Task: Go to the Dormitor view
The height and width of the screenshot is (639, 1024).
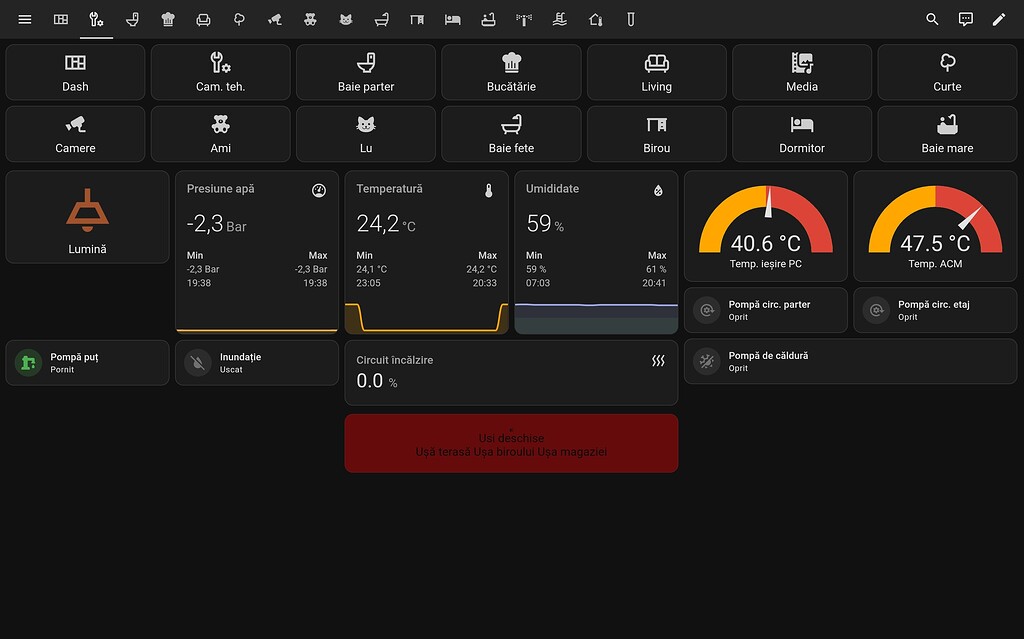Action: (802, 134)
